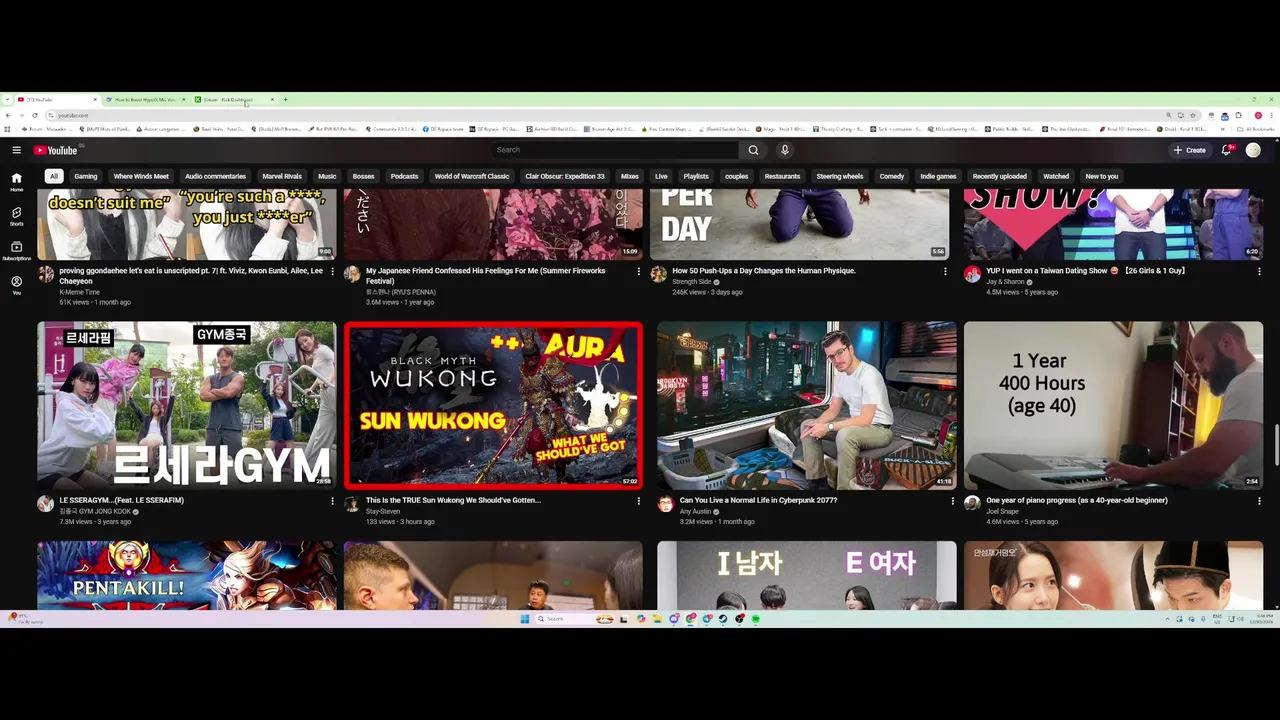Open the piano 1 Year 400 Hours thumbnail

[1113, 405]
